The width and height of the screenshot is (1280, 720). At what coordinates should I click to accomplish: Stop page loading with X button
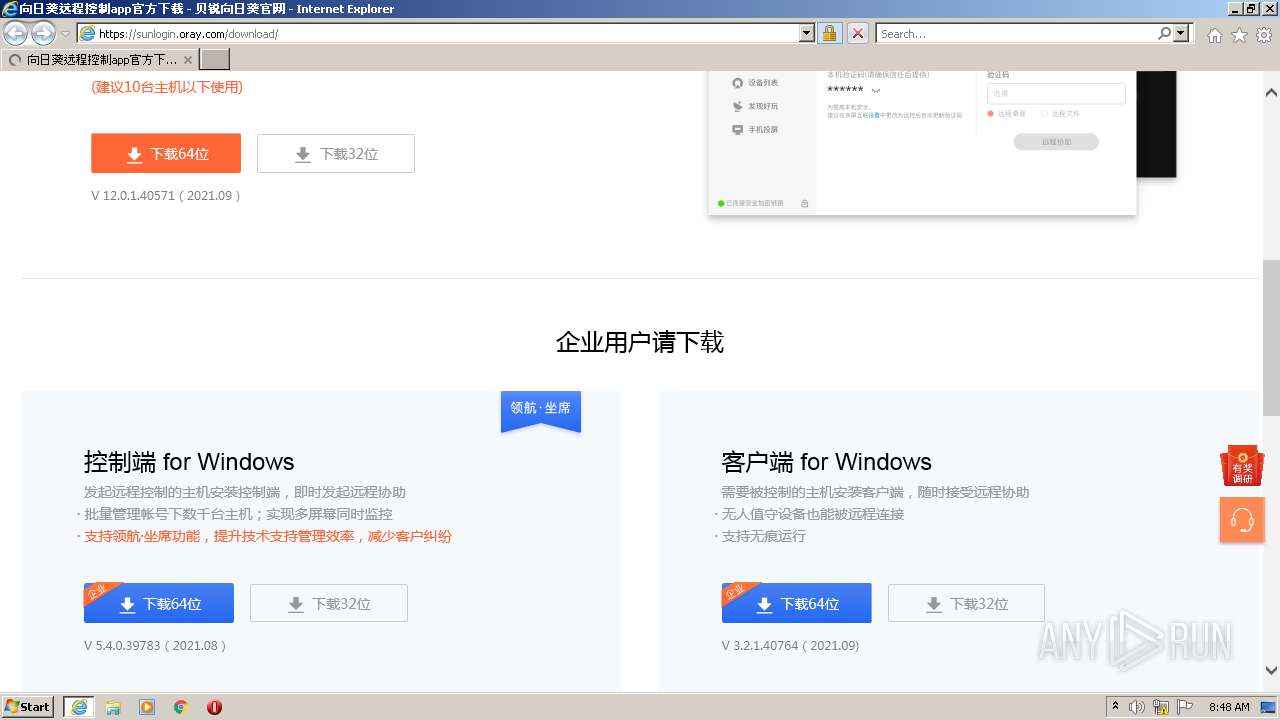(x=857, y=33)
